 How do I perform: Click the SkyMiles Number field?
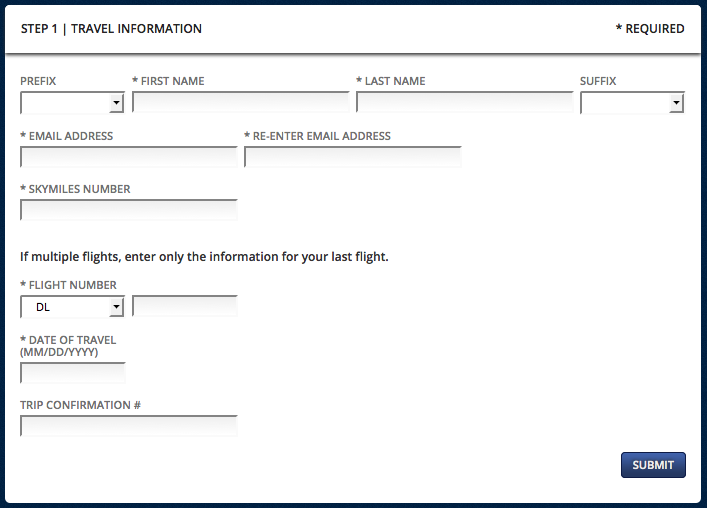coord(129,210)
